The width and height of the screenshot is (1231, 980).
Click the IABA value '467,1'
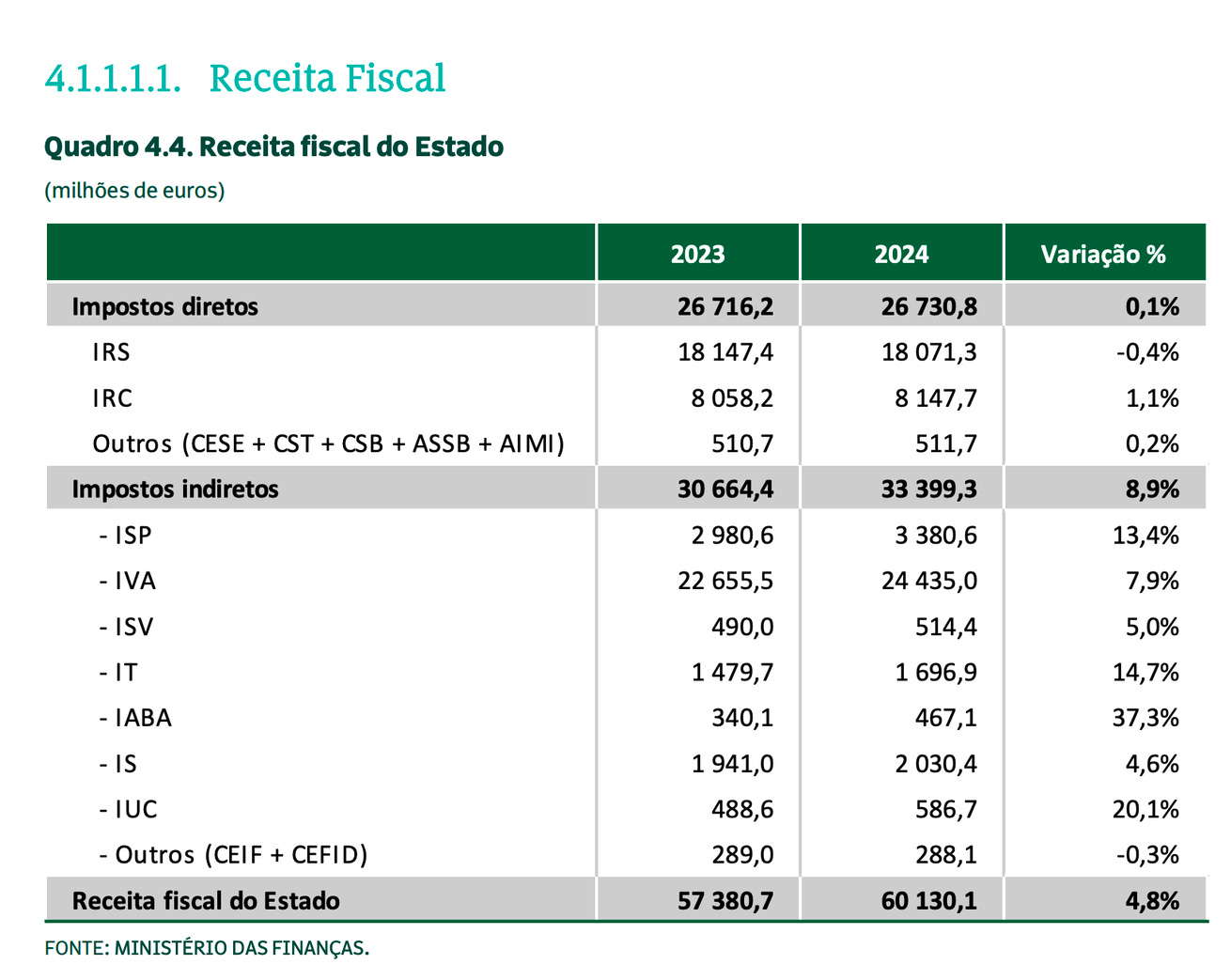[946, 718]
